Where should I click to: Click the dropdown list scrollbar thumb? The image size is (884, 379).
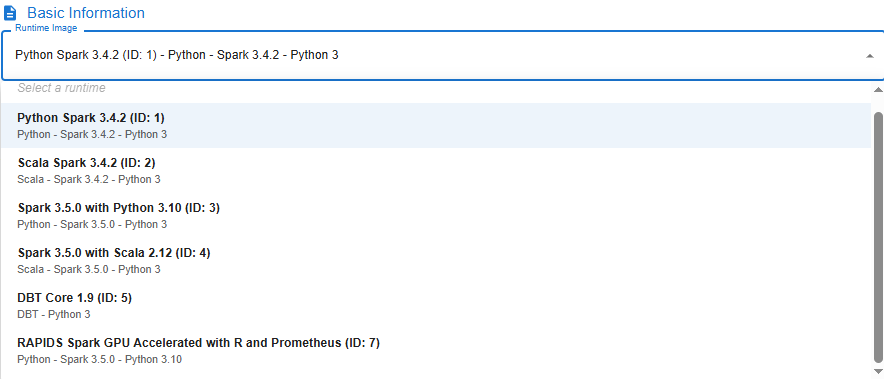(878, 237)
